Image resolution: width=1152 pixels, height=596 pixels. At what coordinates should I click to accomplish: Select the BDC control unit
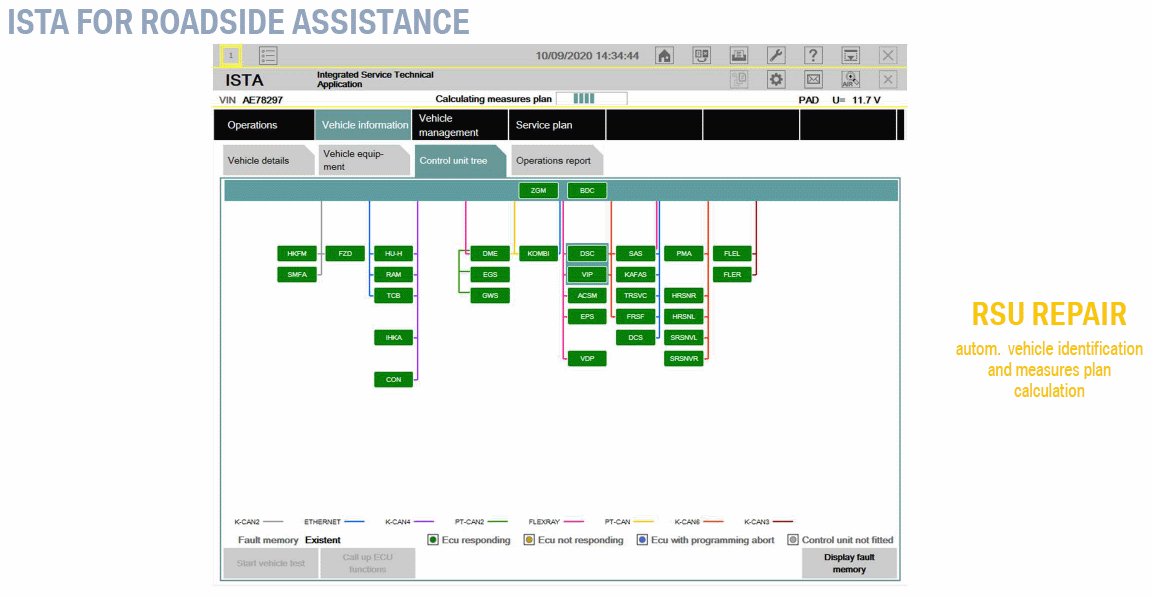[587, 190]
